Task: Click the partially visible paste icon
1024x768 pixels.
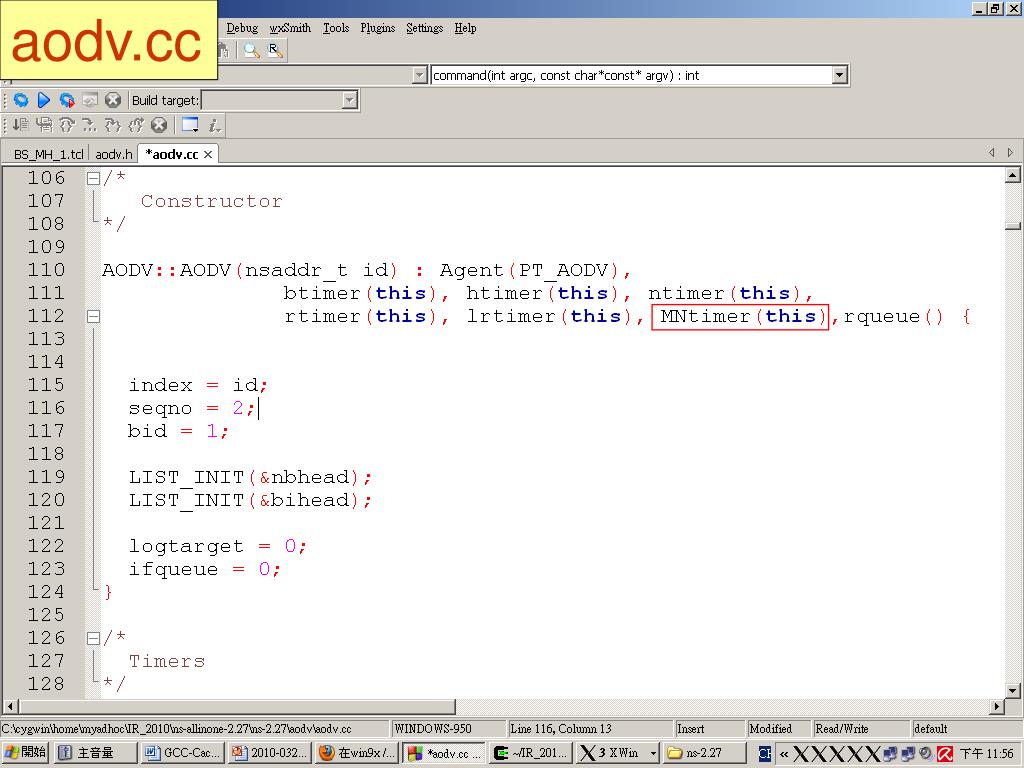Action: (x=223, y=50)
